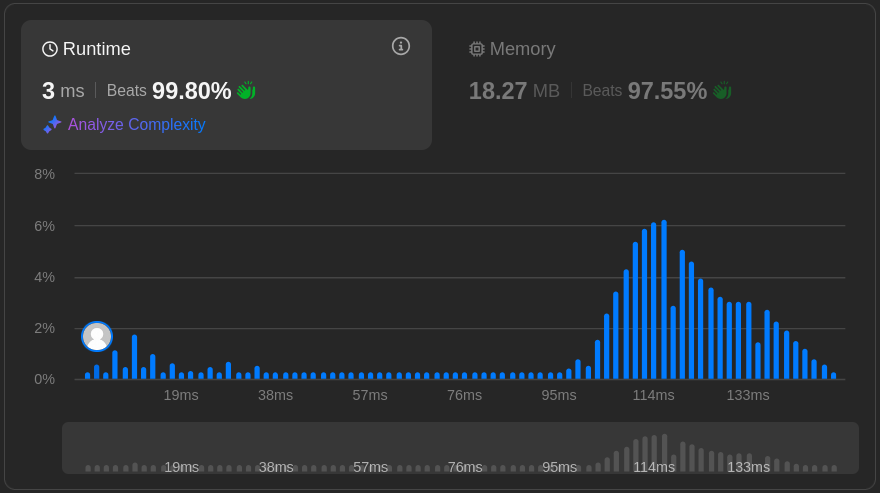Click the 19ms label on the main chart axis
Viewport: 880px width, 493px height.
click(x=181, y=395)
